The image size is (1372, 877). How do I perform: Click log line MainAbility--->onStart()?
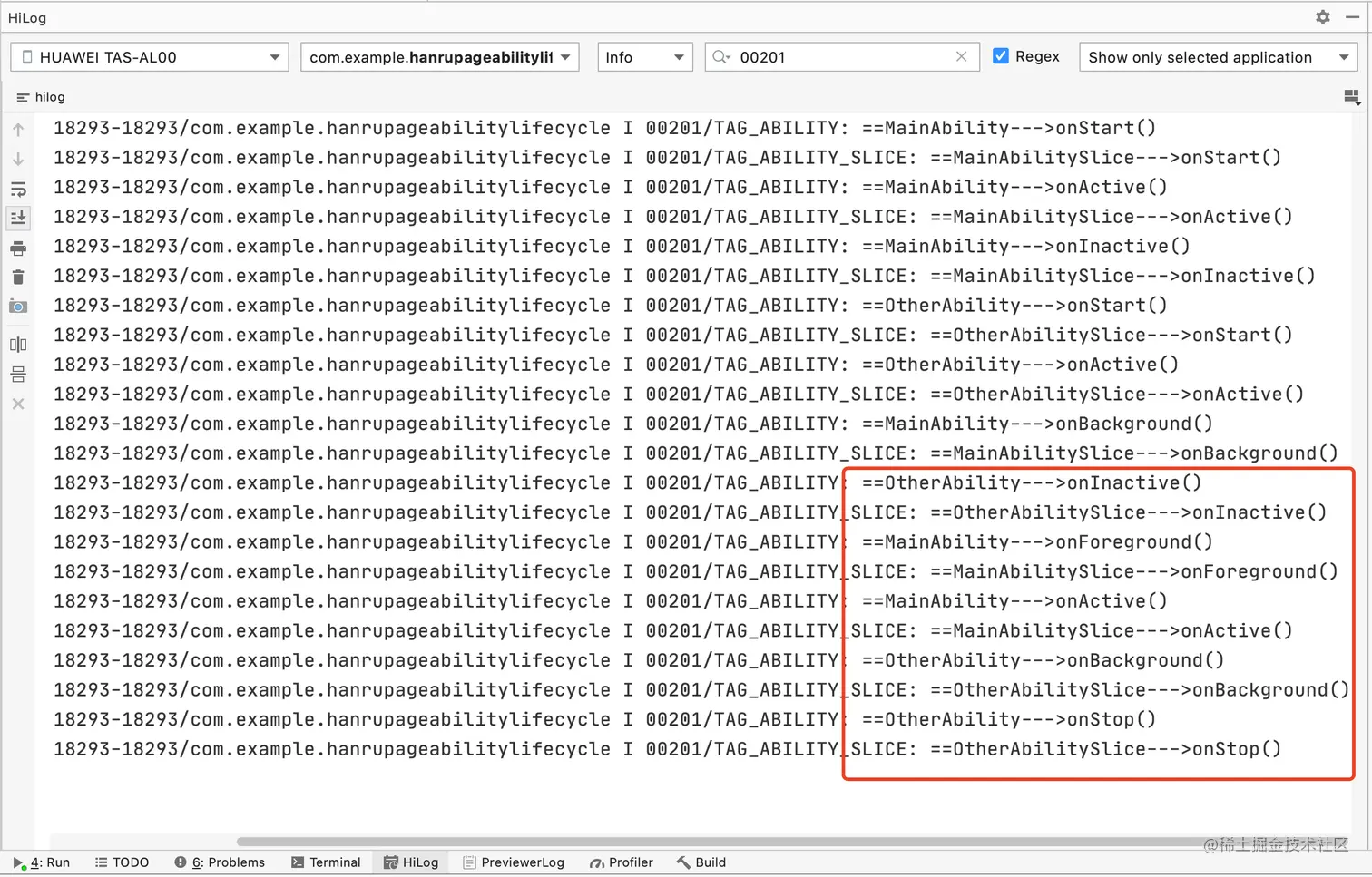[604, 128]
